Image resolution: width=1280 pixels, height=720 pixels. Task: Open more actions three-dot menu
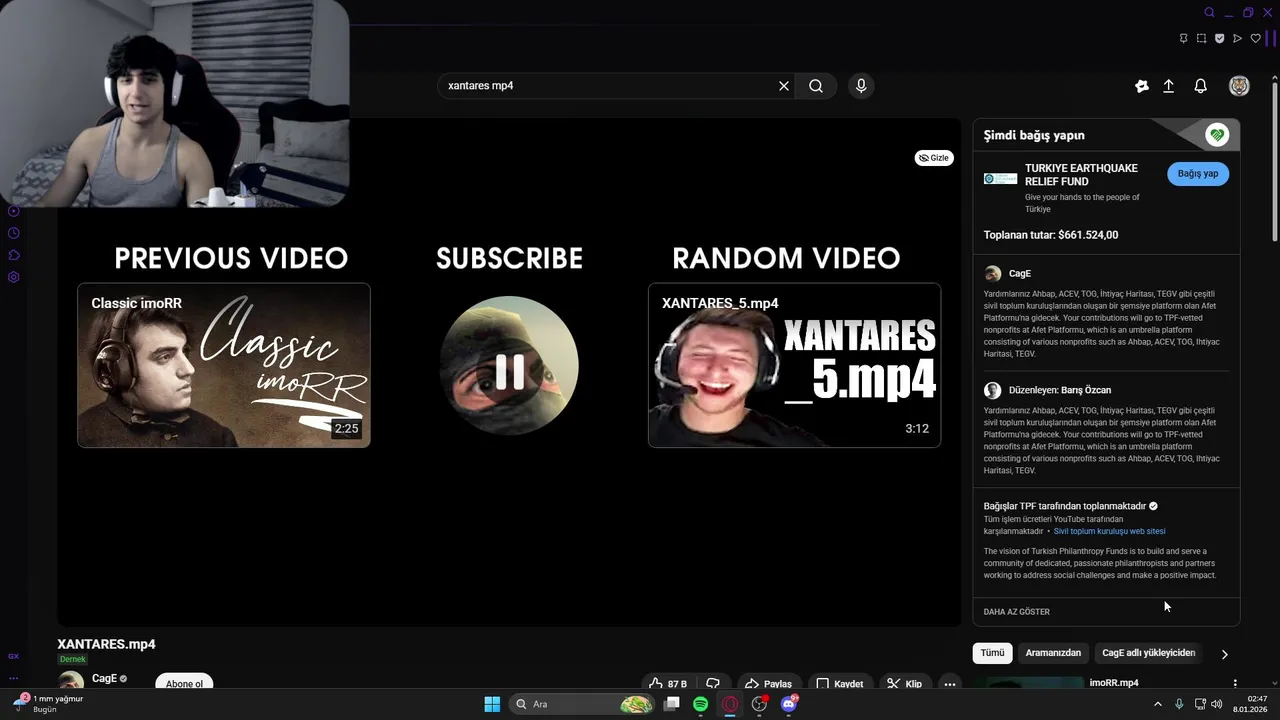pos(949,683)
